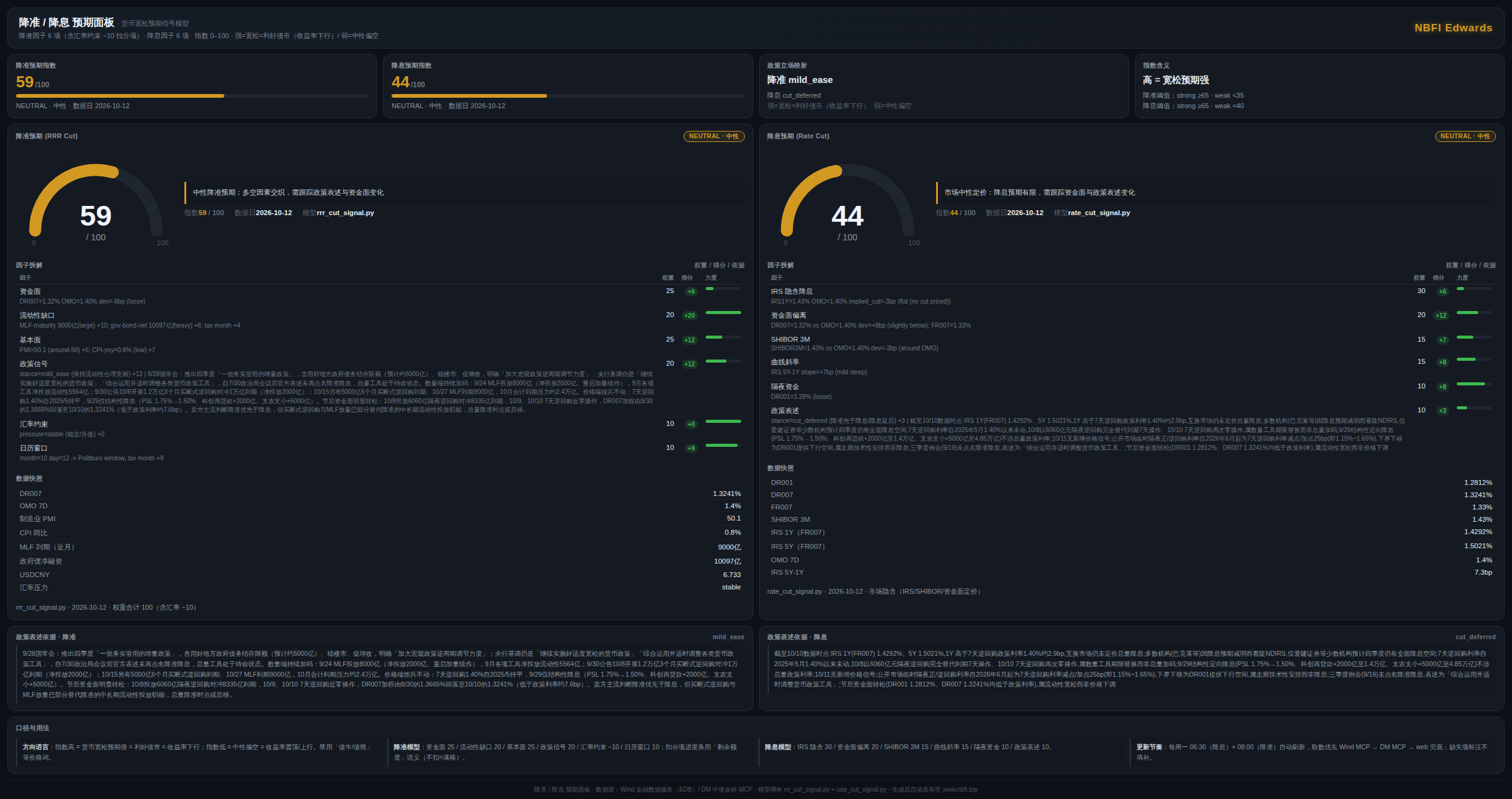Select the 汇率约束 factor row

coord(380,429)
